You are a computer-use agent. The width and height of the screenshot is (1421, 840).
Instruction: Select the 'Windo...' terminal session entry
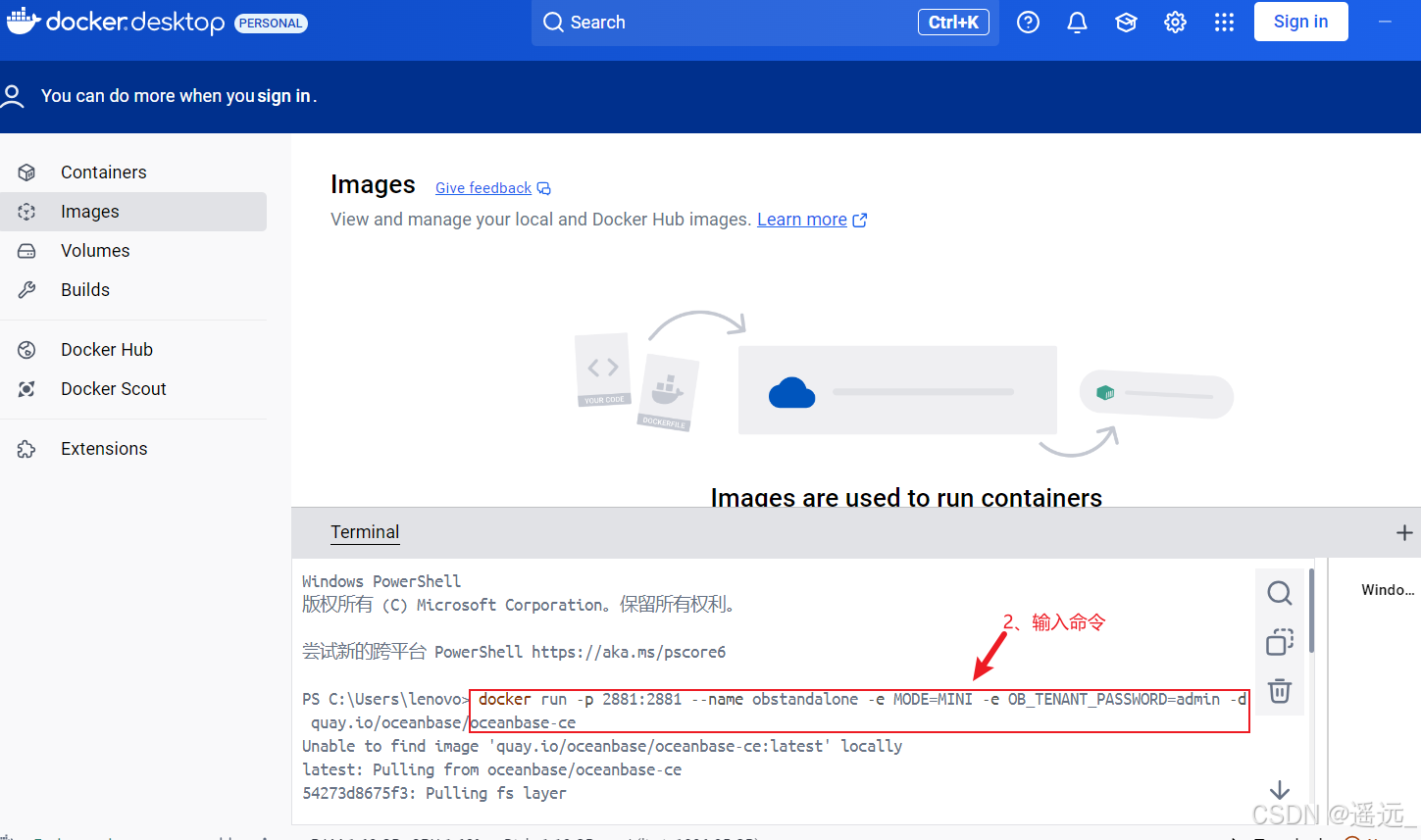point(1388,590)
